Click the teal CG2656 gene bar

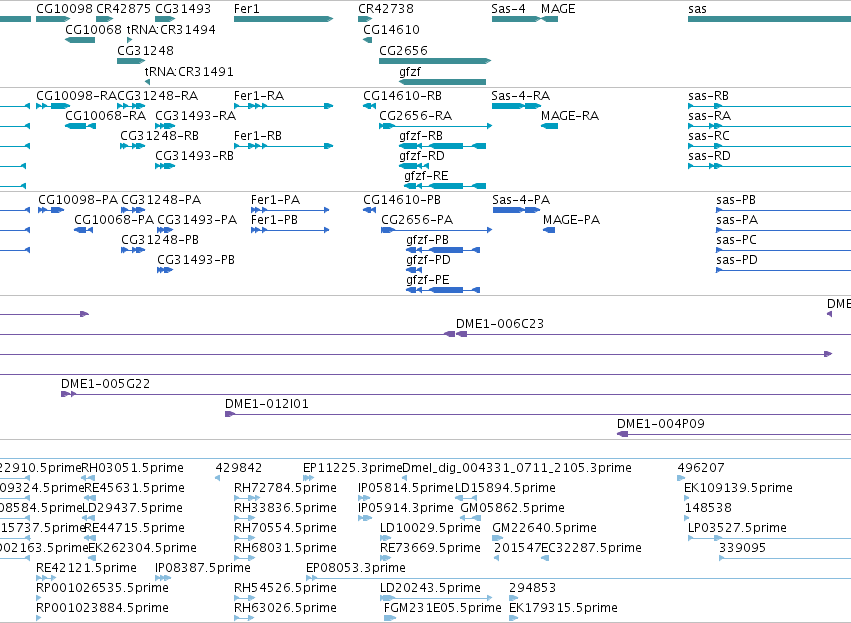click(x=435, y=61)
